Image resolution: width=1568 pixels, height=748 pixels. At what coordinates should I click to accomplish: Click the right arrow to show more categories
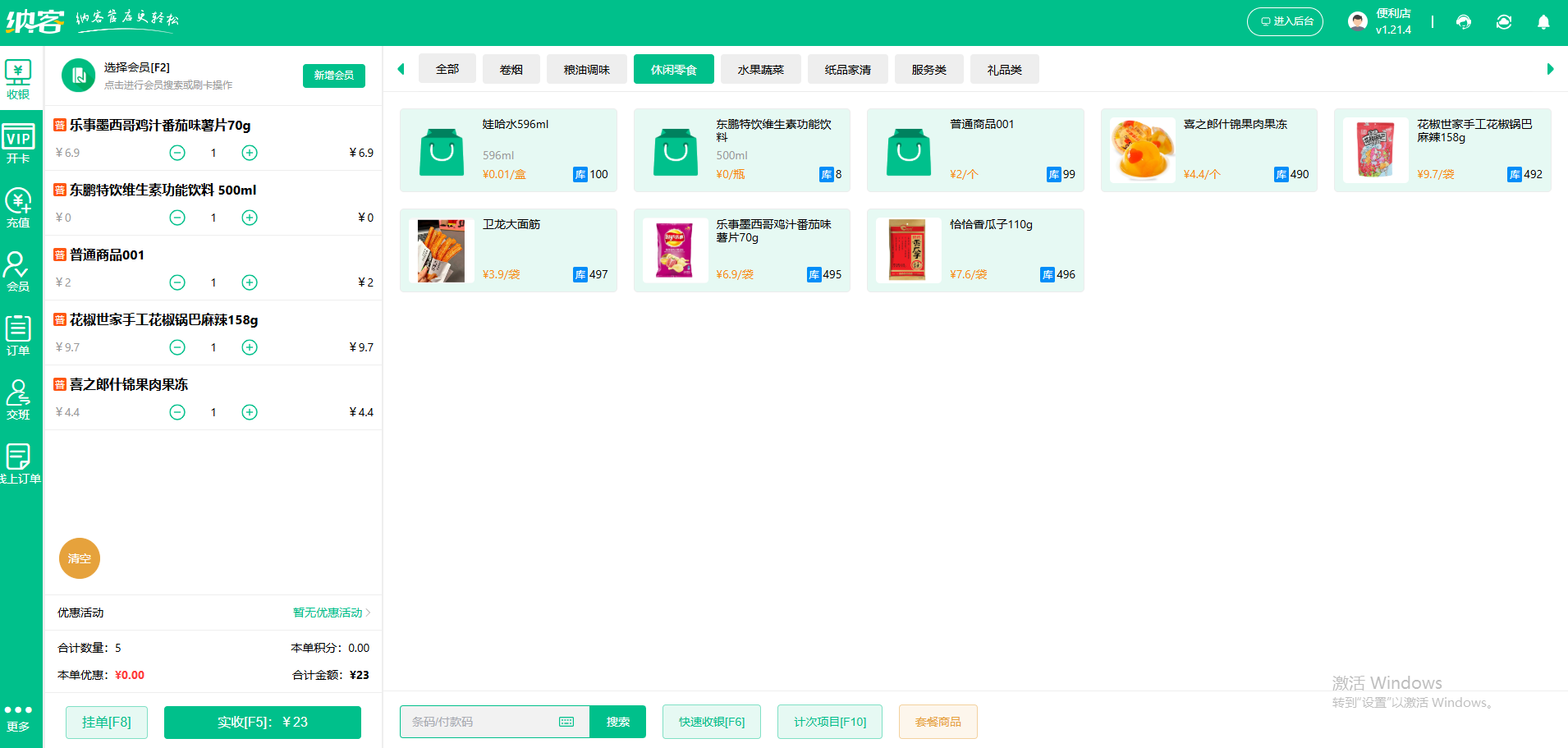pyautogui.click(x=1551, y=69)
